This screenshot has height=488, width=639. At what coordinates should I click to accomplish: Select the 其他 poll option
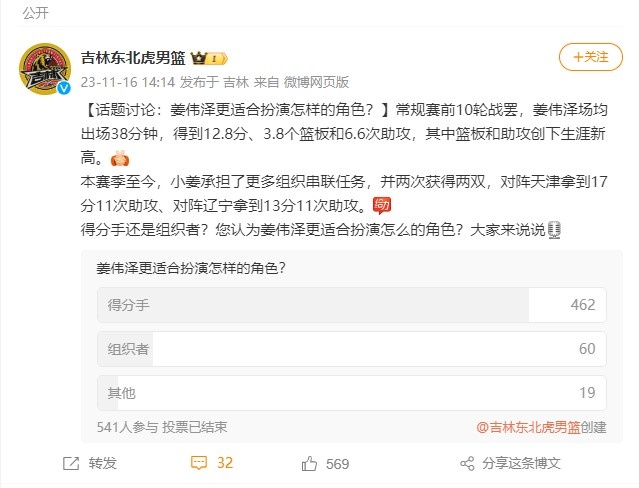[x=351, y=392]
